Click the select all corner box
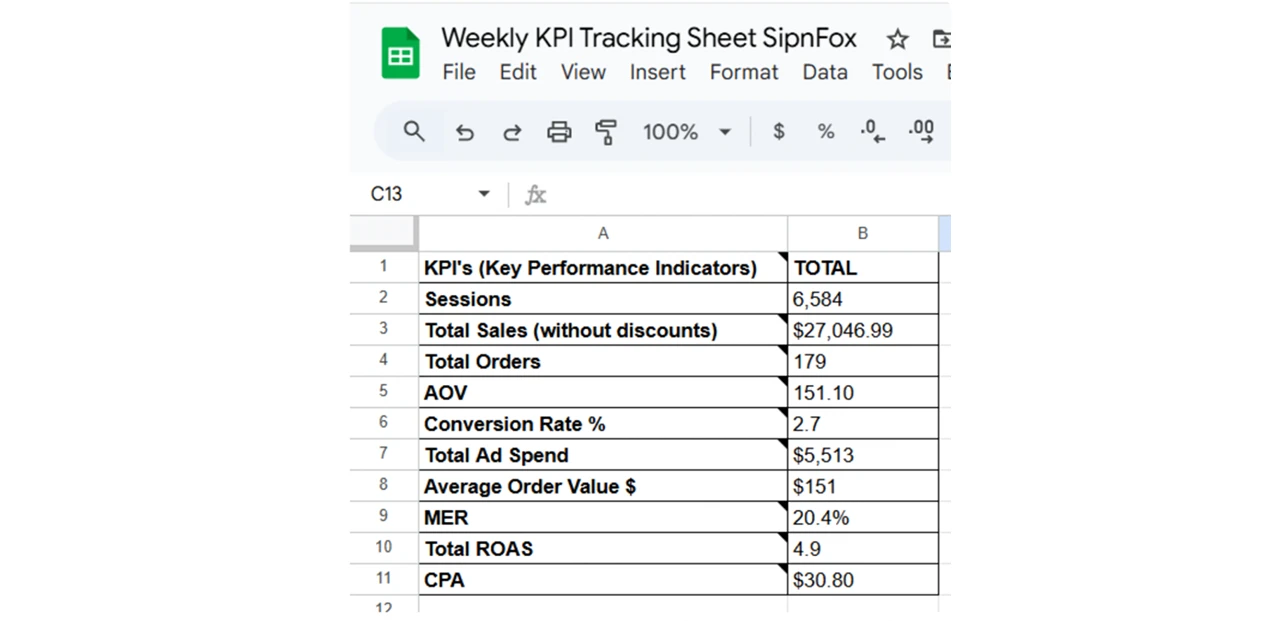The image size is (1287, 621). click(384, 233)
